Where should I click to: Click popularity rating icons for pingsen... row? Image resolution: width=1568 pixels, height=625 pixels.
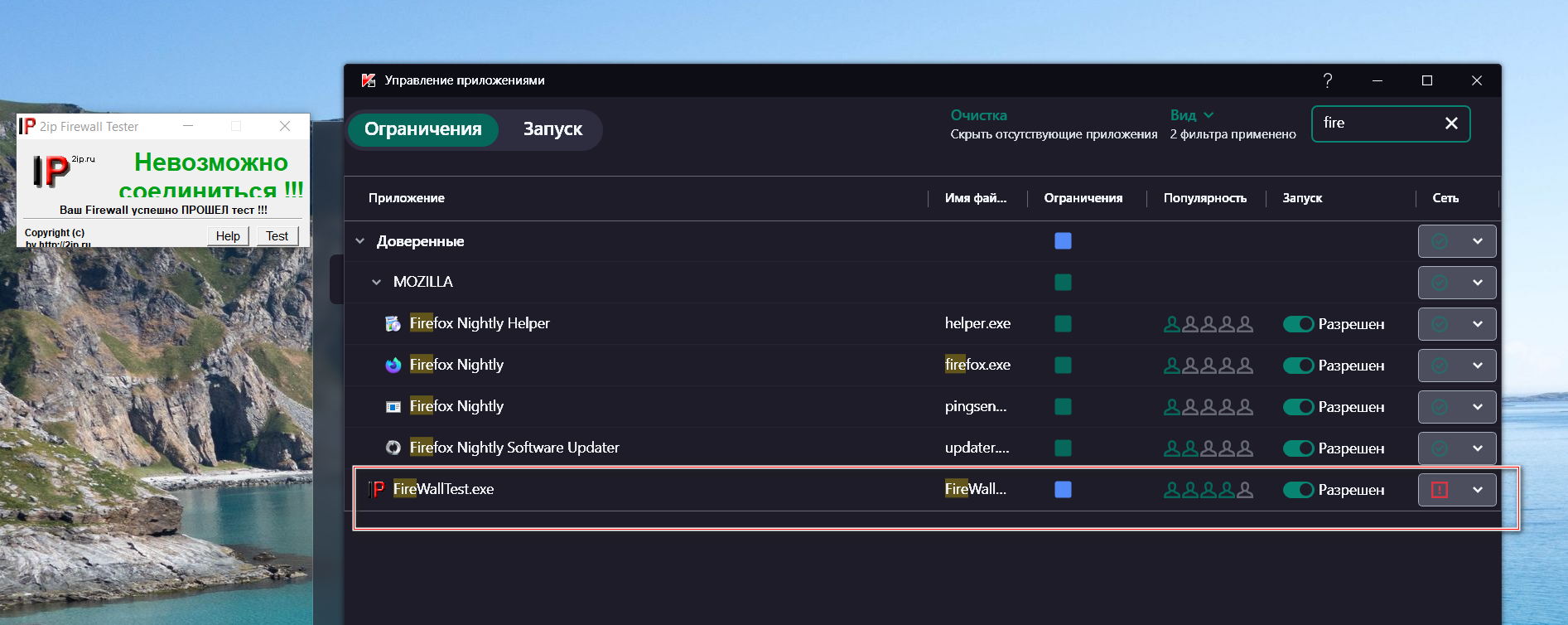tap(1209, 407)
